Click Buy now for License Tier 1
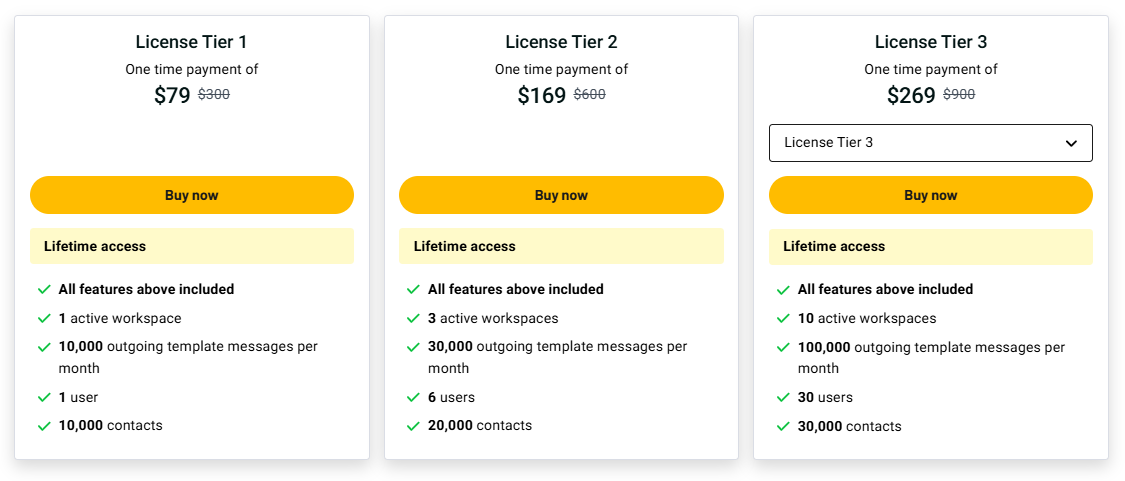This screenshot has height=481, width=1125. pos(191,195)
